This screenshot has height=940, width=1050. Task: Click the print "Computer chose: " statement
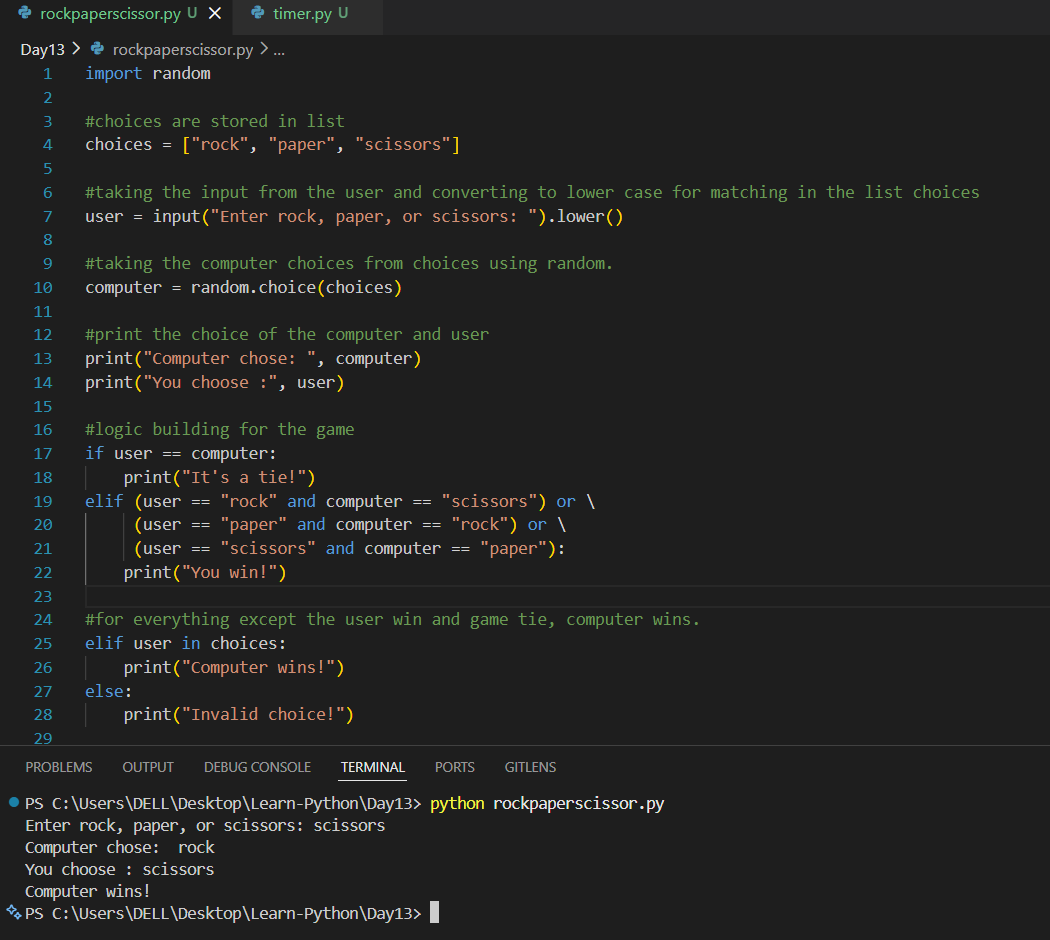[x=253, y=359]
